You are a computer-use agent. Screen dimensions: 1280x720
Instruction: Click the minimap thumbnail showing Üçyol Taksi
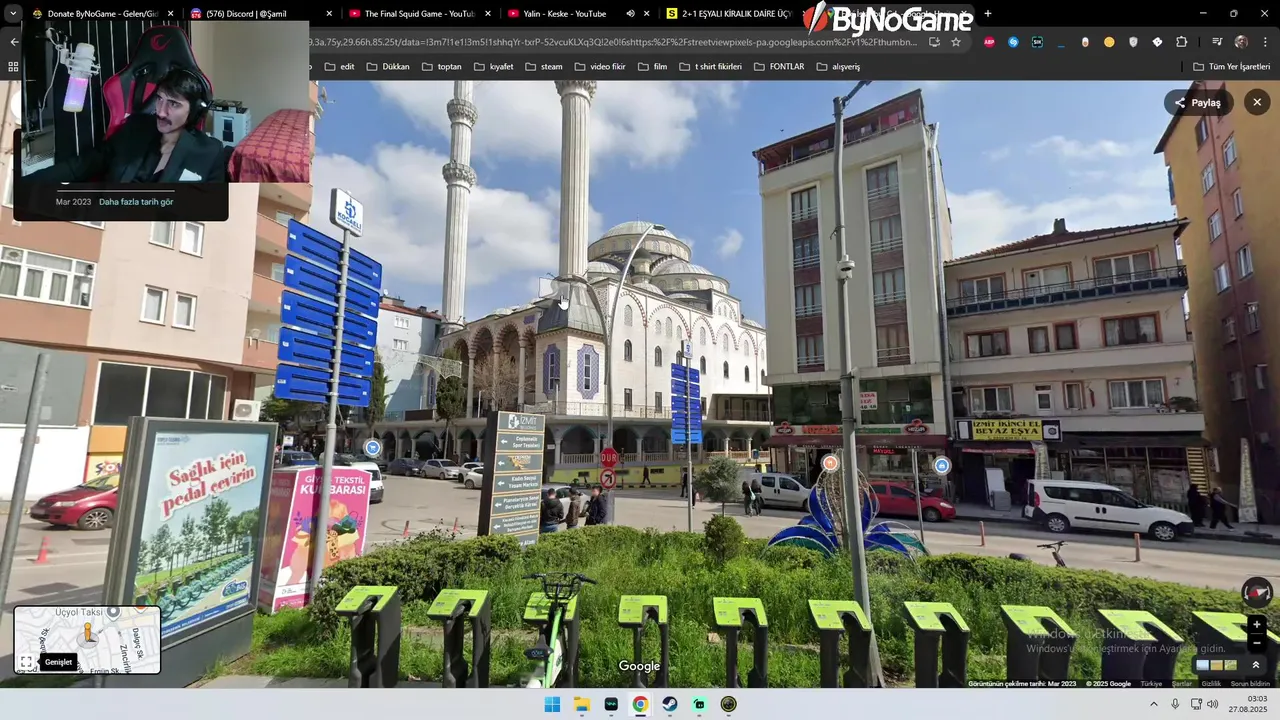click(87, 639)
